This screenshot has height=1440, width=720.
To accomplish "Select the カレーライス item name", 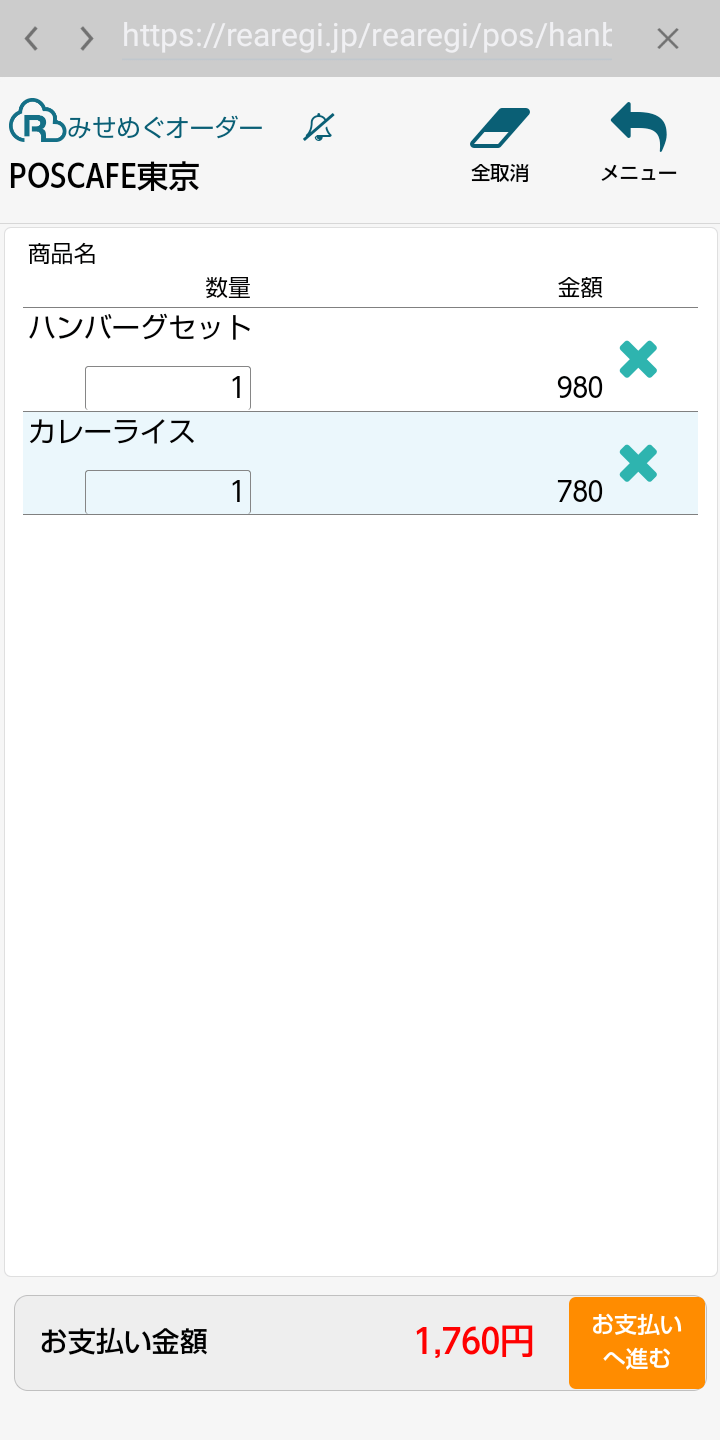I will tap(112, 432).
